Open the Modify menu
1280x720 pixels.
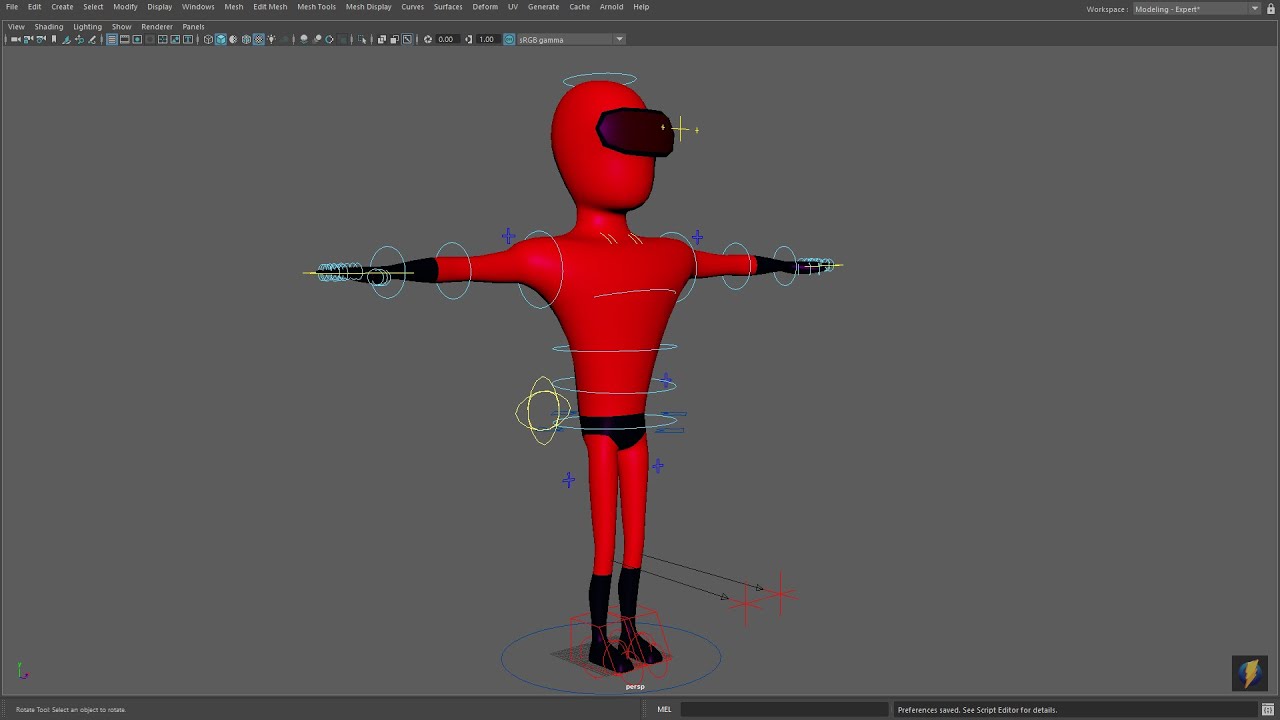pos(125,7)
